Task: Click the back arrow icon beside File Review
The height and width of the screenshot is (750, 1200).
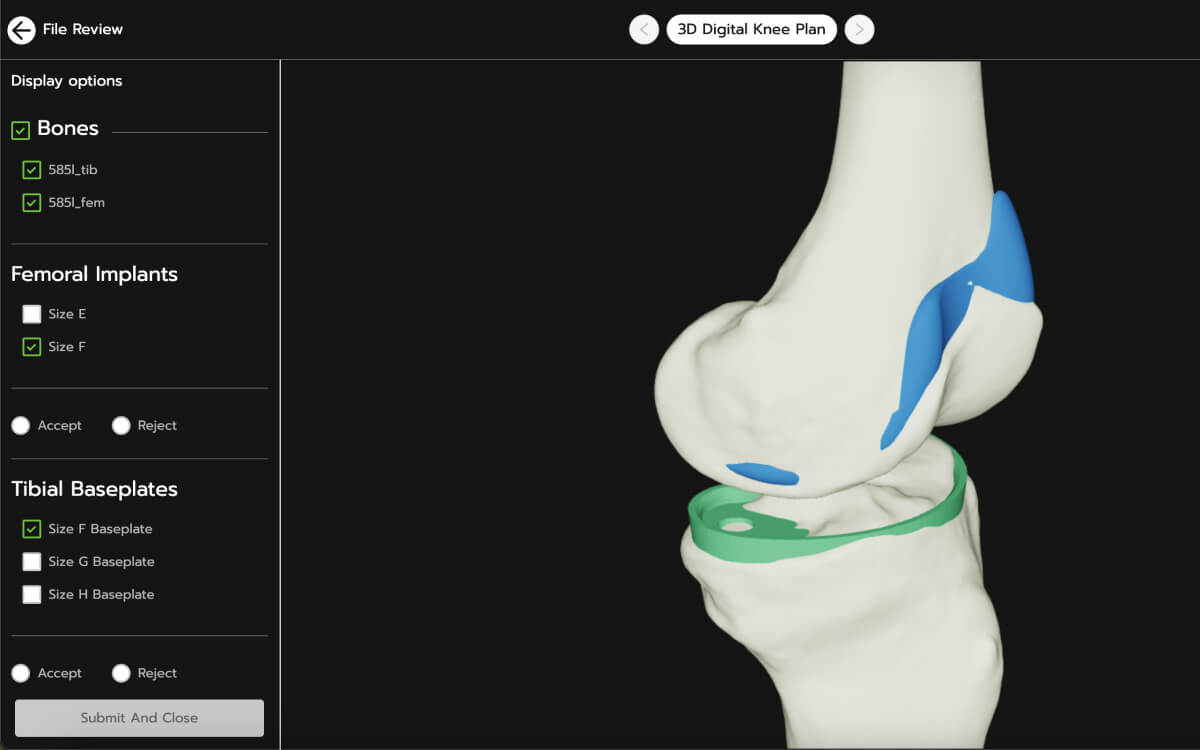Action: 21,30
